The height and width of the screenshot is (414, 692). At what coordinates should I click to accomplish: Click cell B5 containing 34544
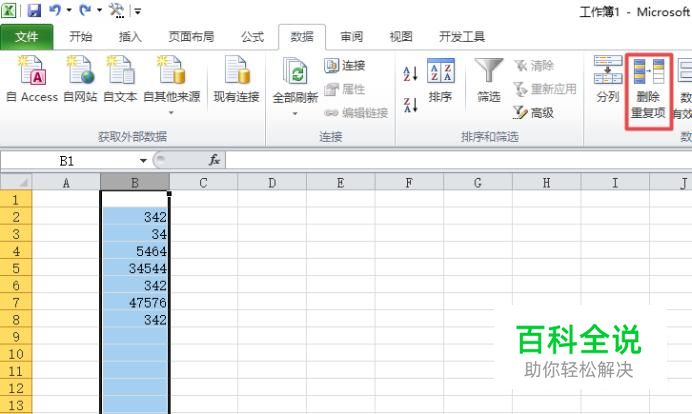[135, 268]
